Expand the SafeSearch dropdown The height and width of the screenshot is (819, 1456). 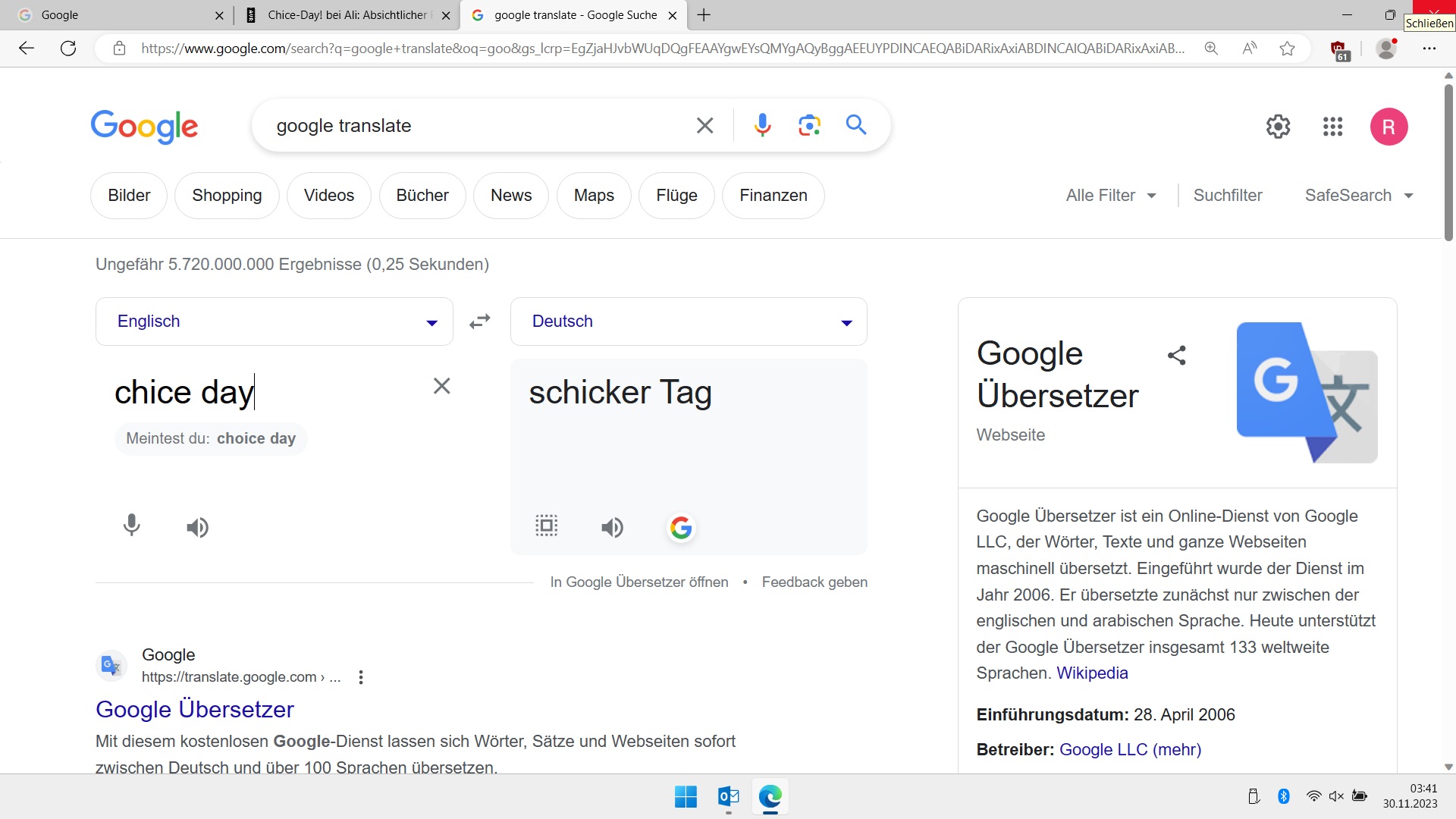pos(1359,196)
